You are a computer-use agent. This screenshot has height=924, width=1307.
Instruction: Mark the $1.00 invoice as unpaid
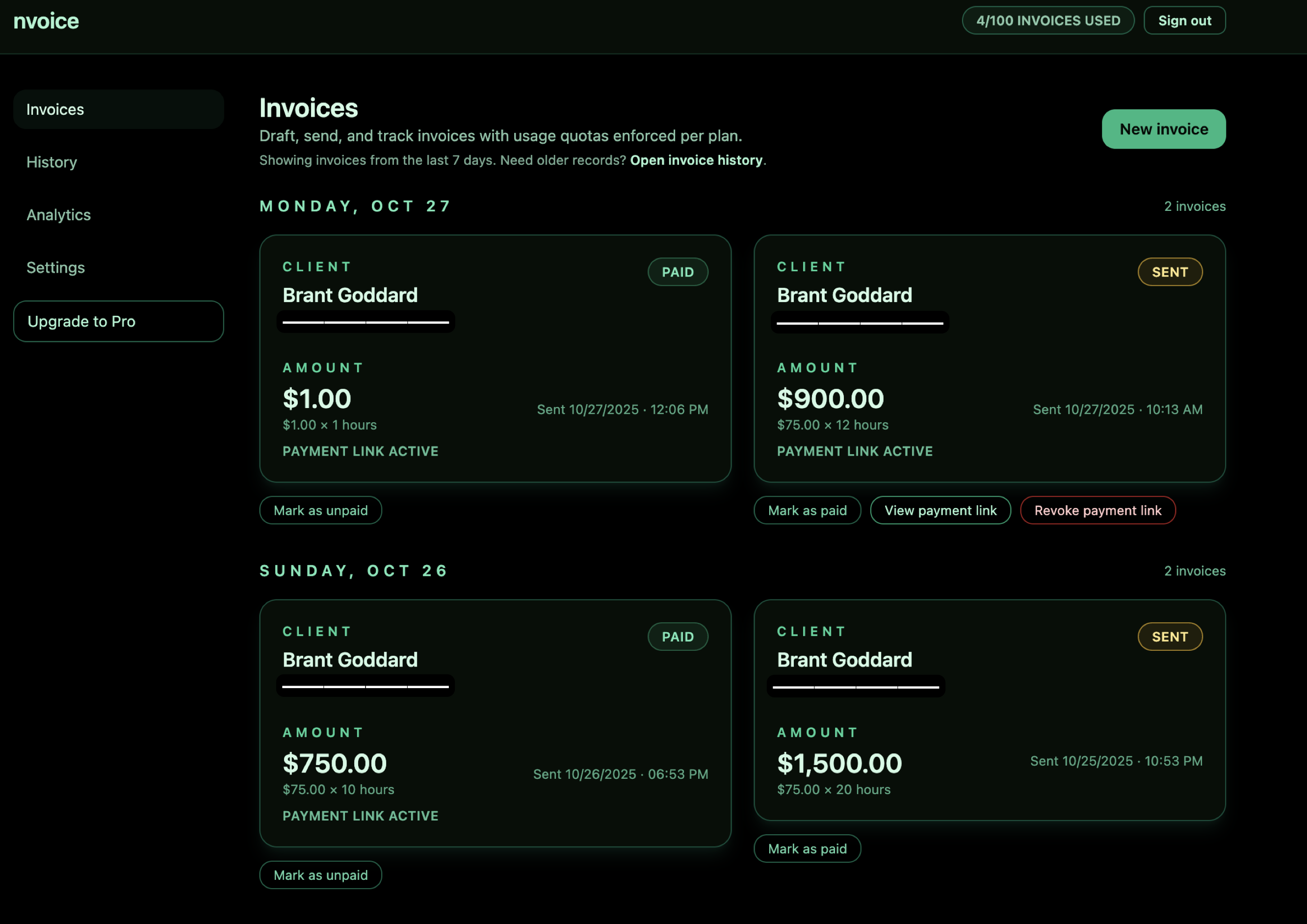pos(320,511)
